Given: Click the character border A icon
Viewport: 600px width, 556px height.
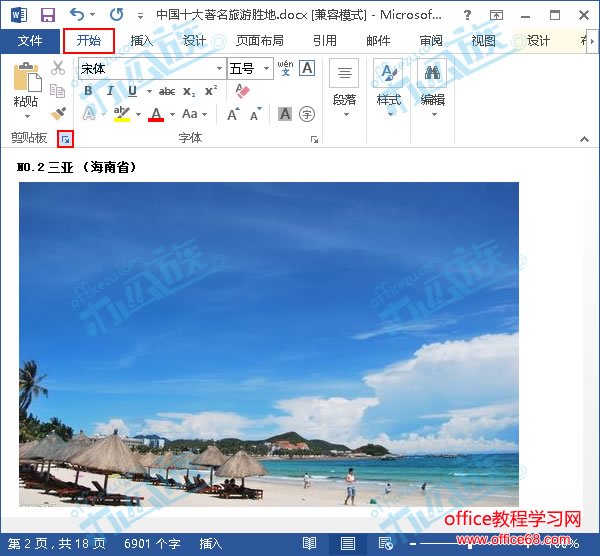Looking at the screenshot, I should (307, 68).
